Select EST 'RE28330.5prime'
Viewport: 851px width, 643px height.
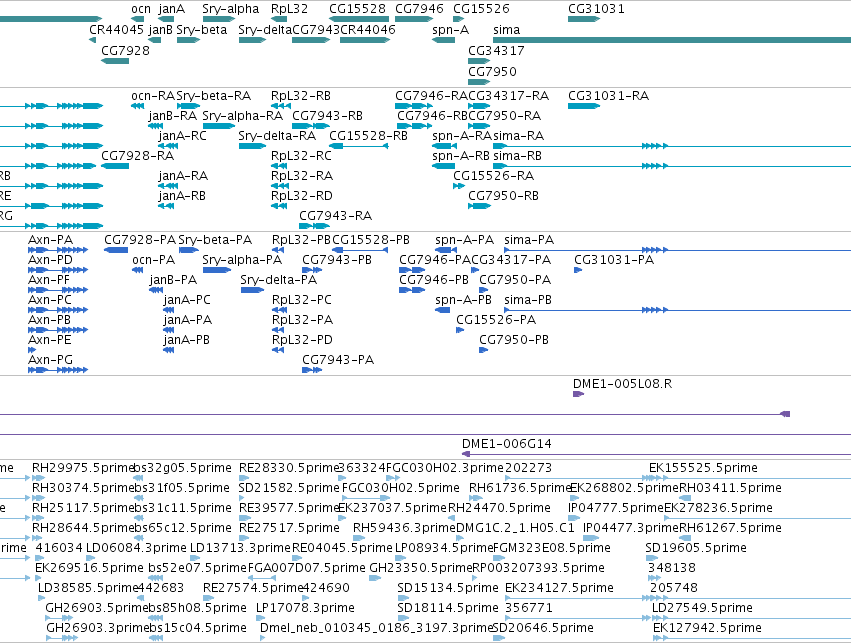click(289, 468)
